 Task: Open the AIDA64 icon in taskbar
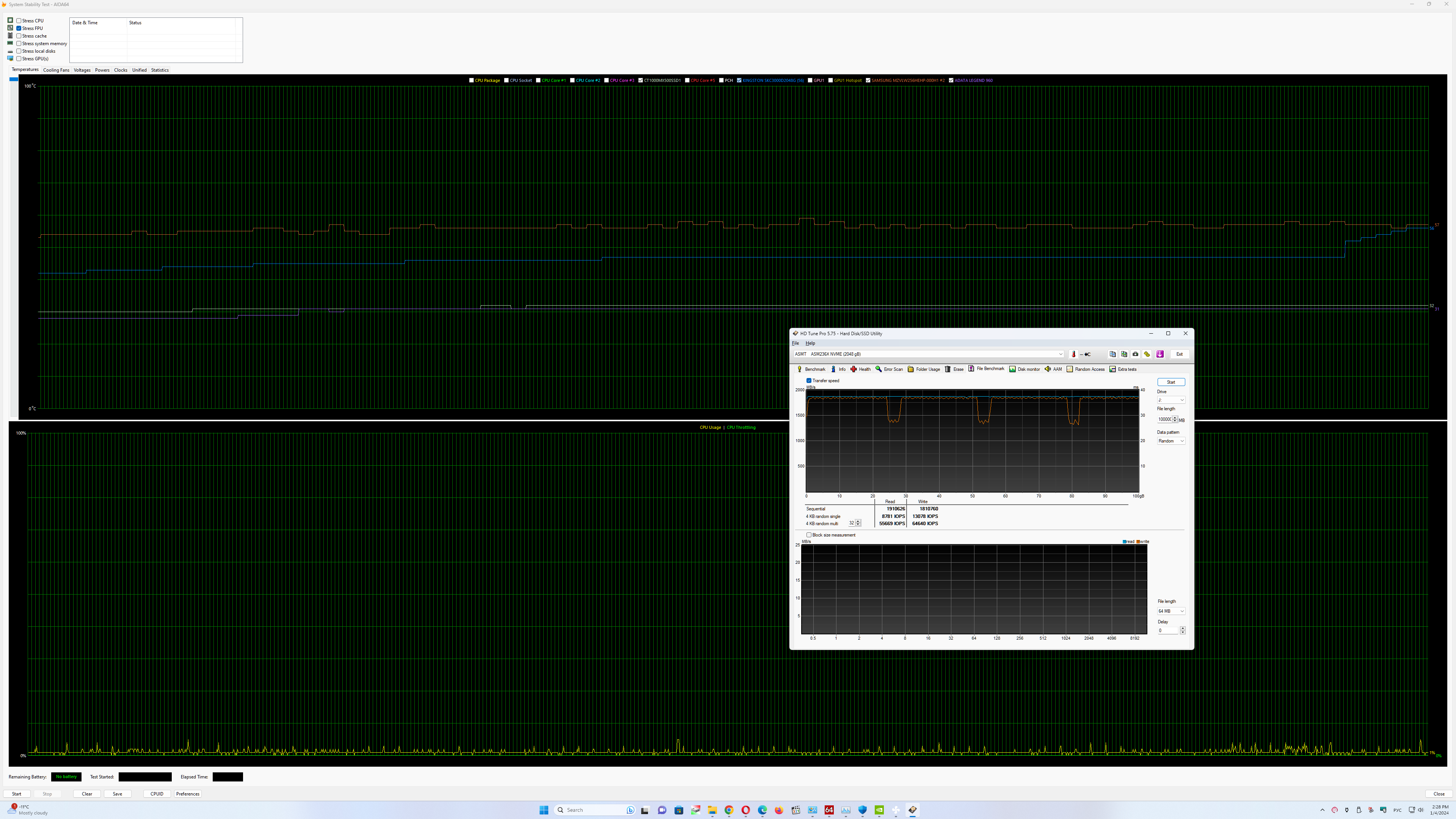(x=829, y=810)
